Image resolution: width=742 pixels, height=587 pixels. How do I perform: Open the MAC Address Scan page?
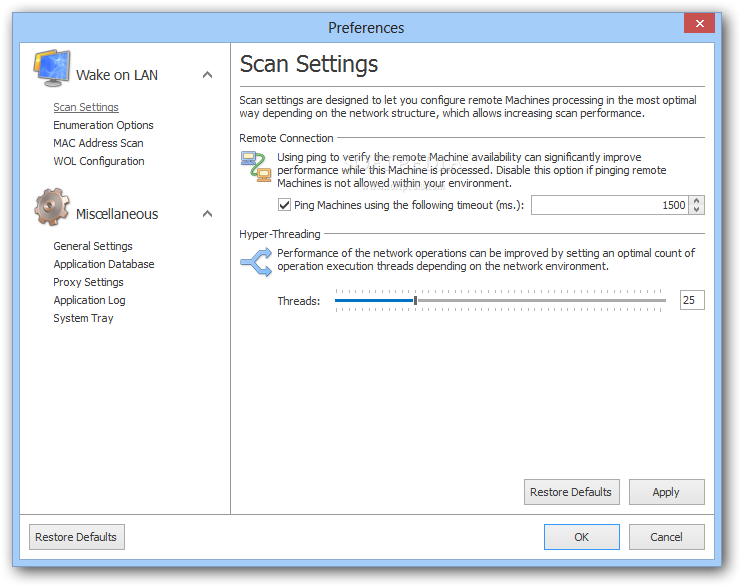click(98, 143)
